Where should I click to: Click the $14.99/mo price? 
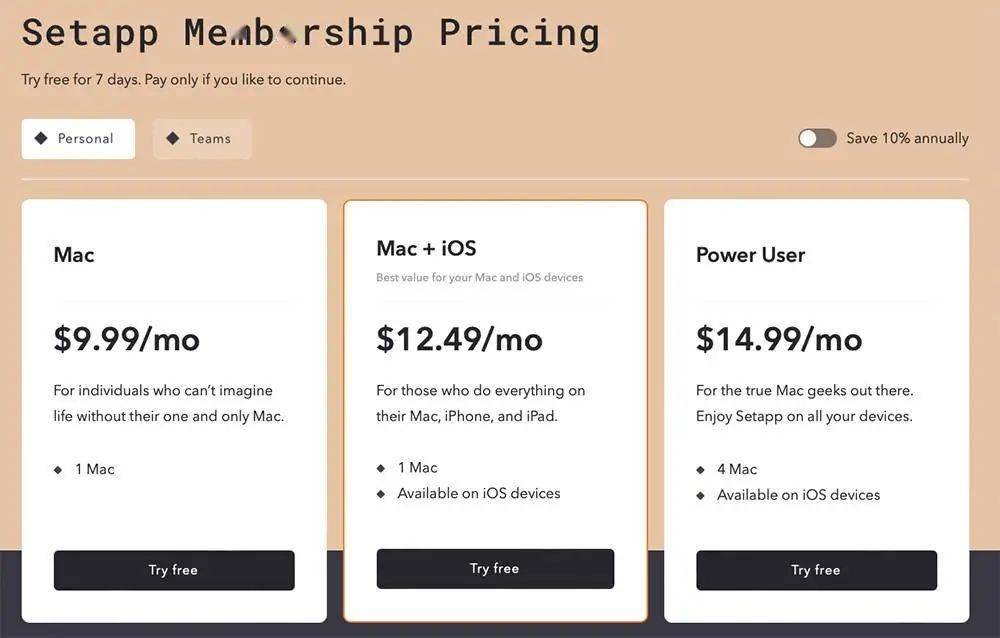779,339
